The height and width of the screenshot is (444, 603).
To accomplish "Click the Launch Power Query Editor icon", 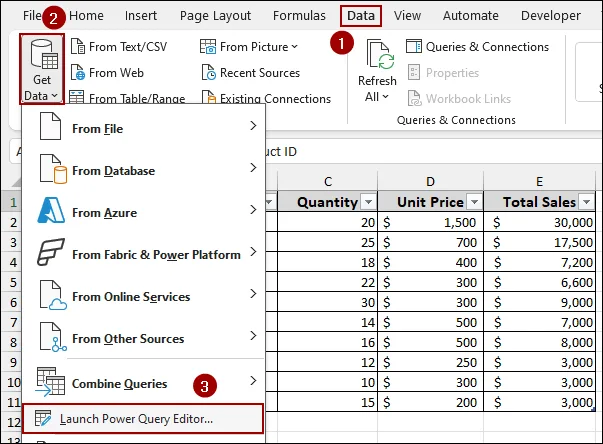I will [43, 418].
